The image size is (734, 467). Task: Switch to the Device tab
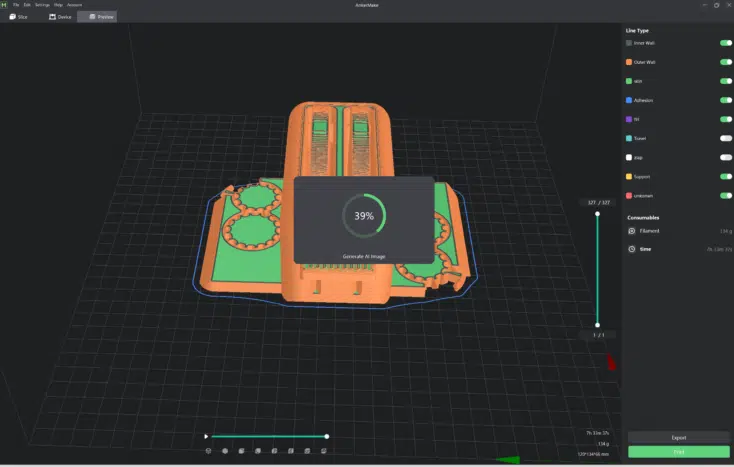pyautogui.click(x=59, y=17)
